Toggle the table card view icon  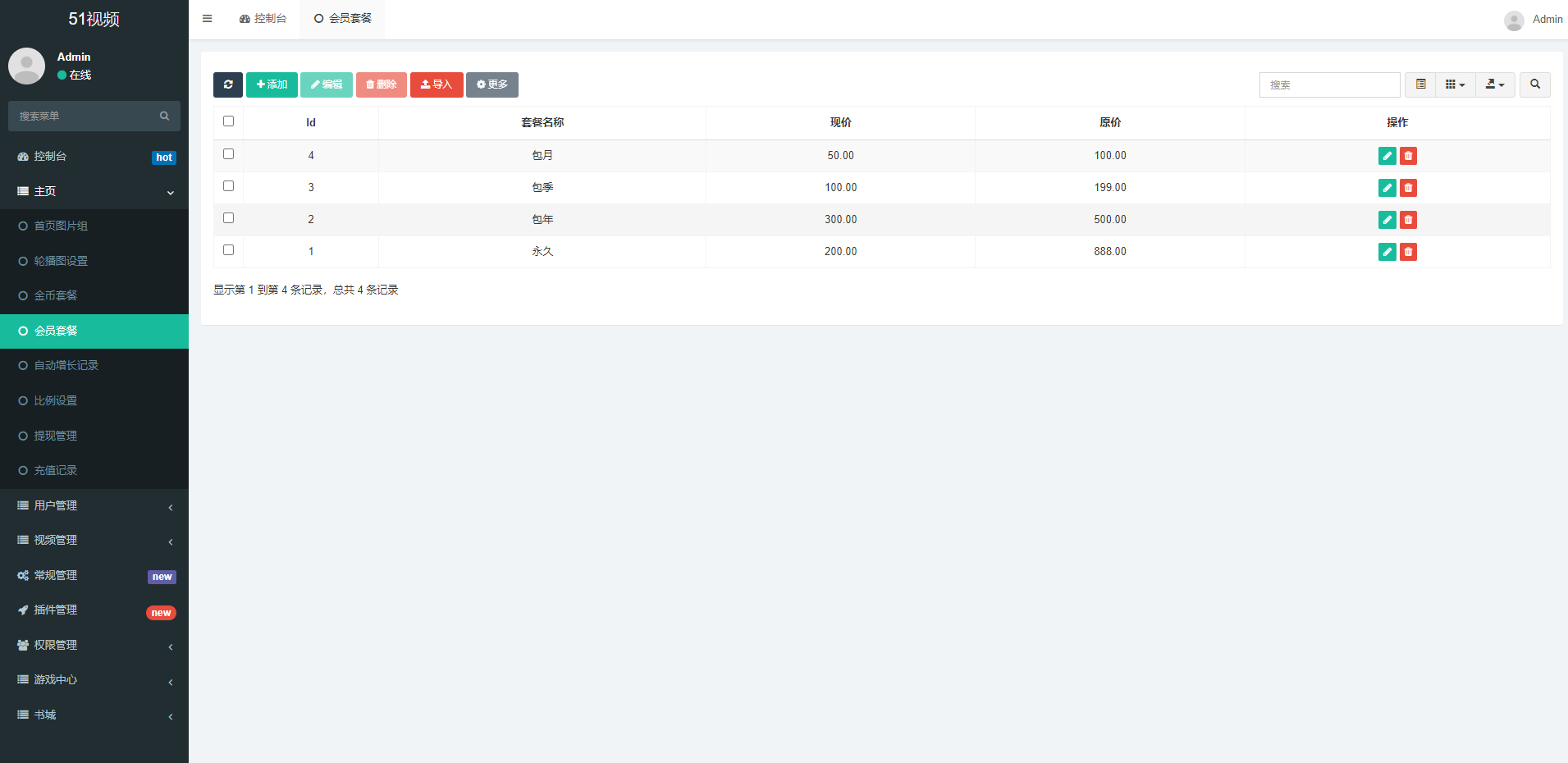click(x=1420, y=85)
